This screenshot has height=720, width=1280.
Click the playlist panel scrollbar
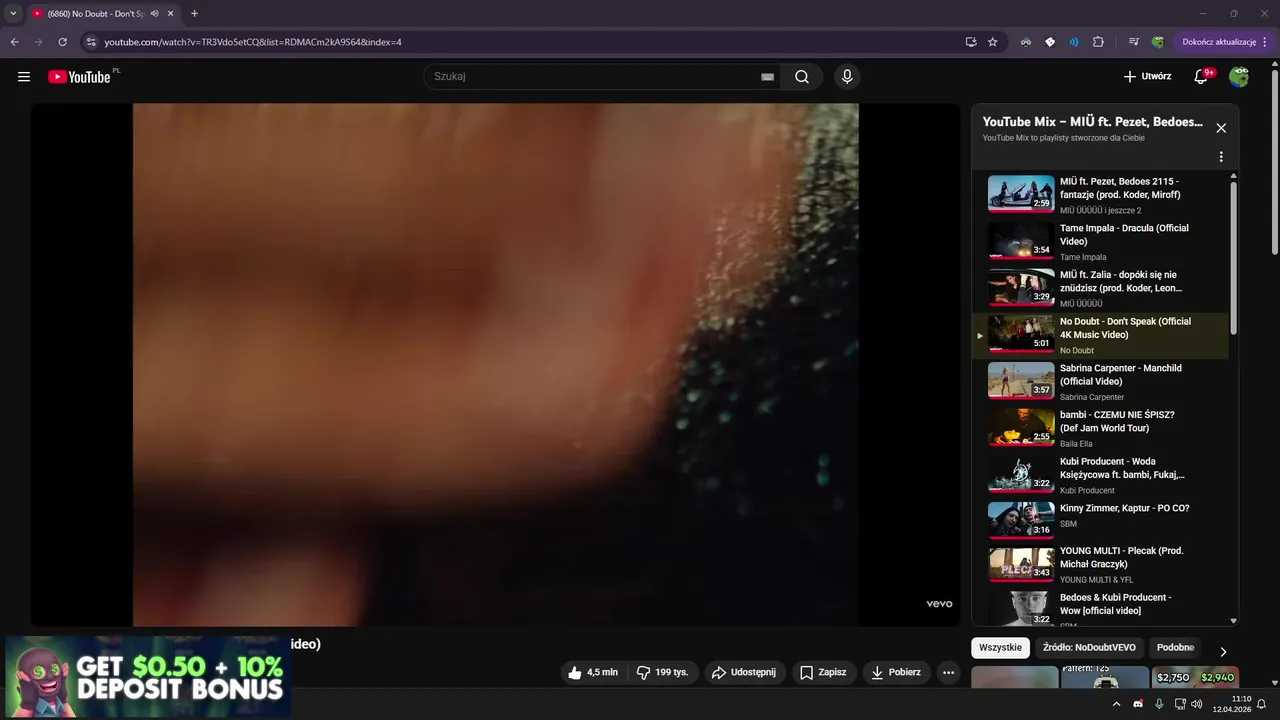[1233, 258]
